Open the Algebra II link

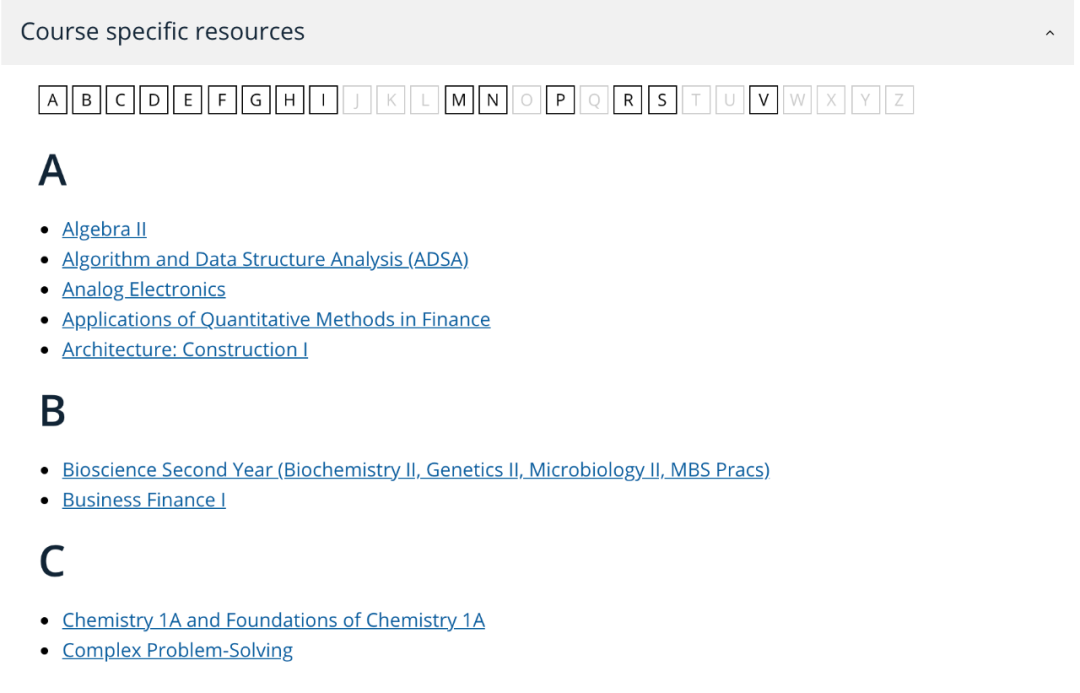(104, 229)
